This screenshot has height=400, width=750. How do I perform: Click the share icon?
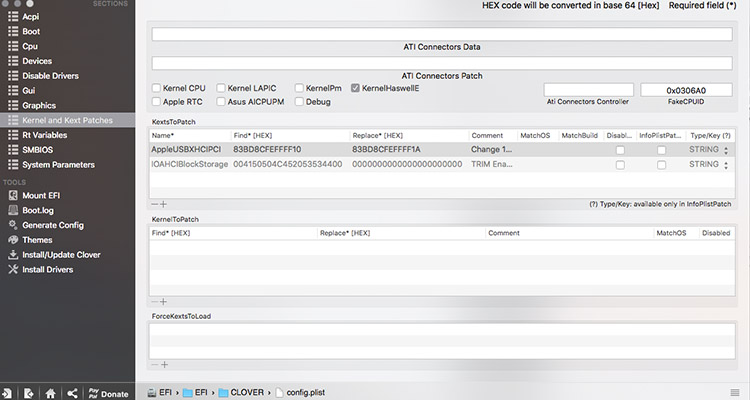coord(72,393)
